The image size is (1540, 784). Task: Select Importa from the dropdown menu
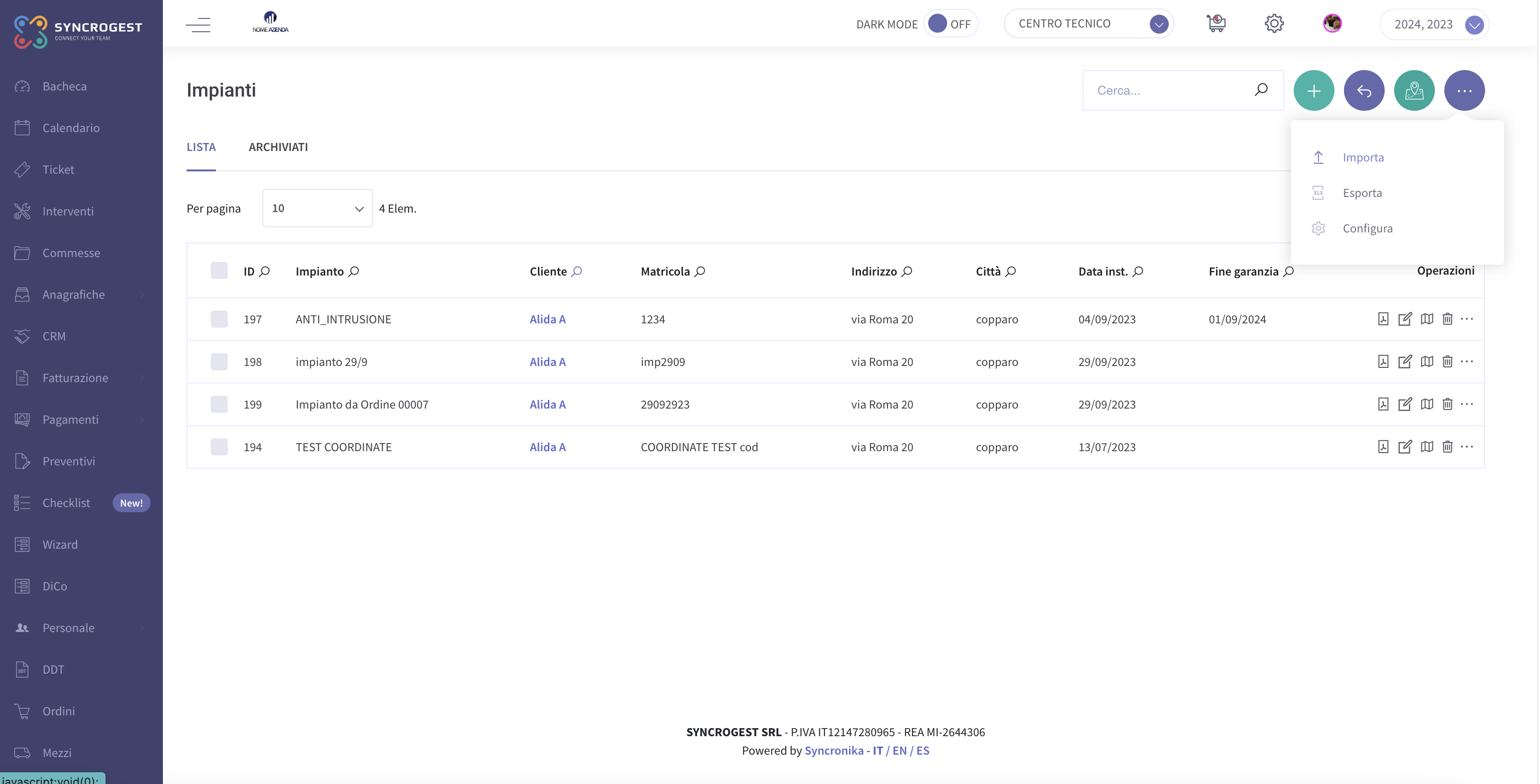coord(1362,157)
